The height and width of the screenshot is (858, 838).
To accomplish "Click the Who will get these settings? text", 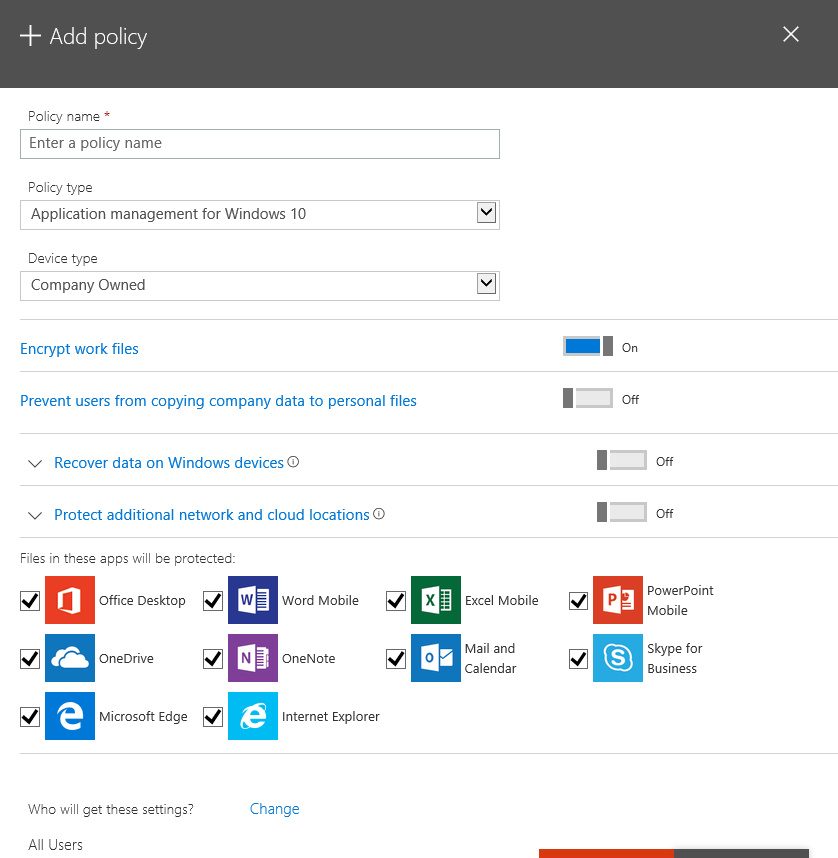I will 111,809.
